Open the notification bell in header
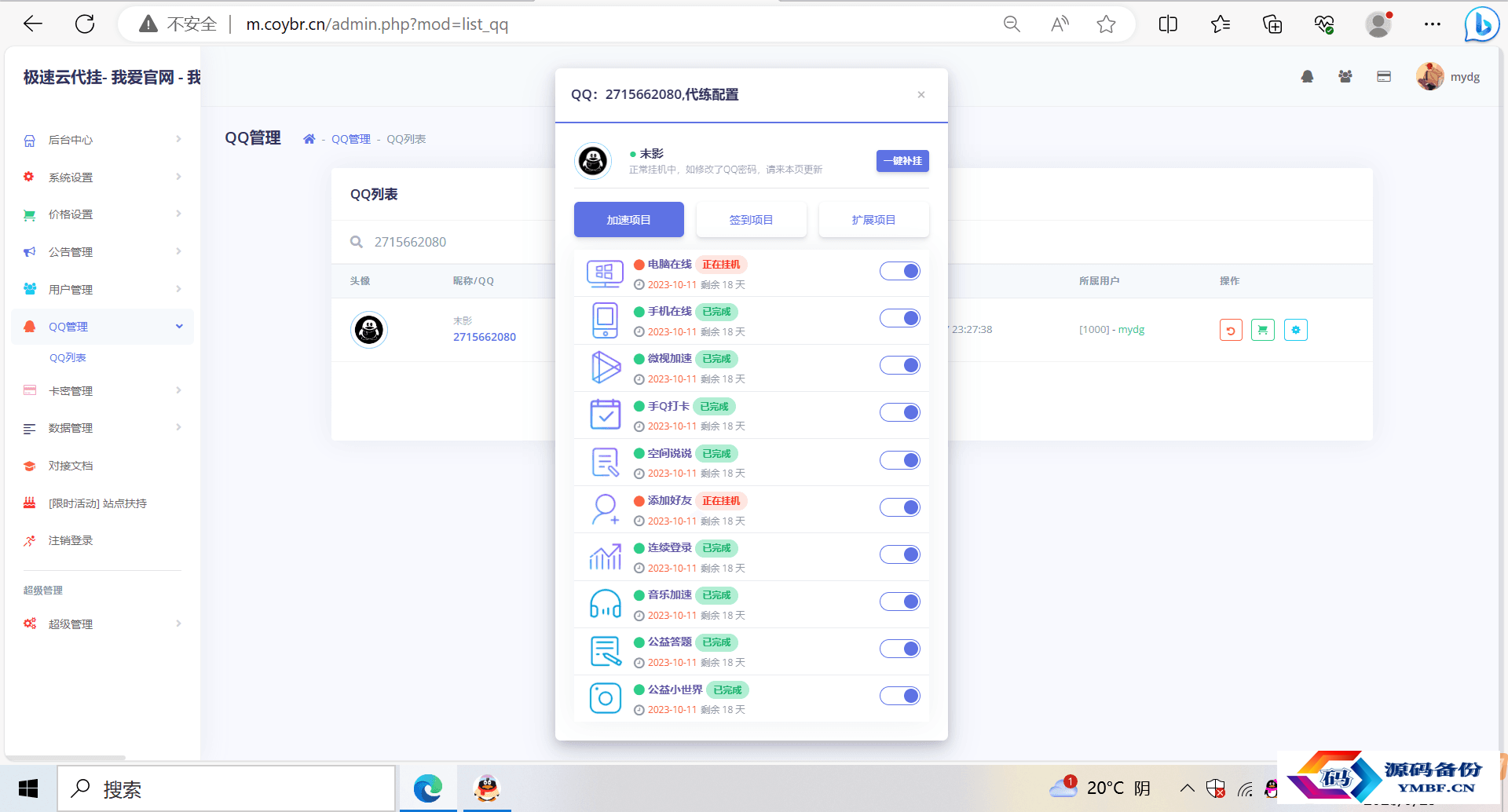1508x812 pixels. [1307, 77]
